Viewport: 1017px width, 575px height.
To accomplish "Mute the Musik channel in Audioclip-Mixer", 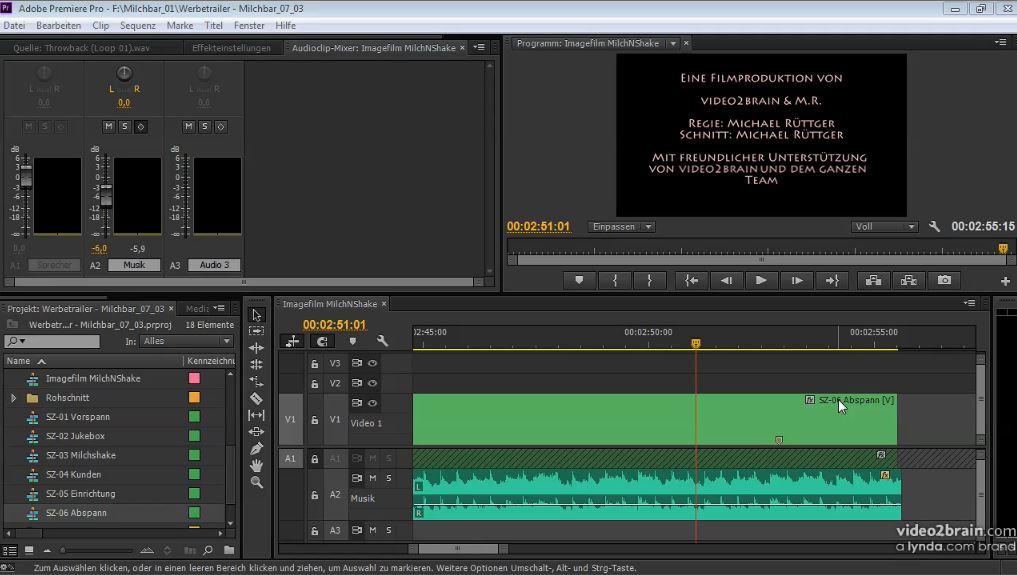I will coord(108,126).
